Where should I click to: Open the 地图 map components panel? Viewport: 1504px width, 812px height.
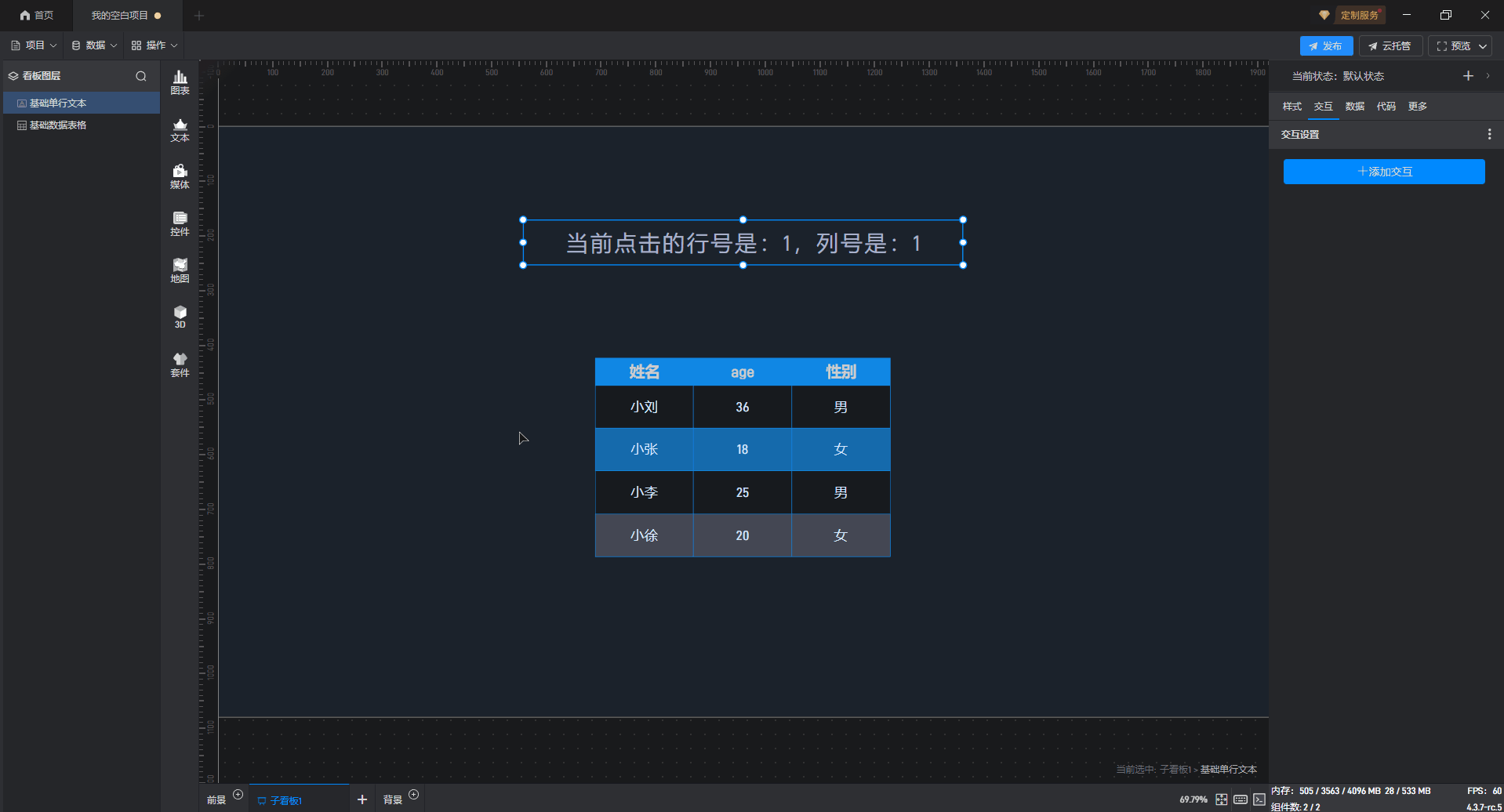tap(180, 270)
